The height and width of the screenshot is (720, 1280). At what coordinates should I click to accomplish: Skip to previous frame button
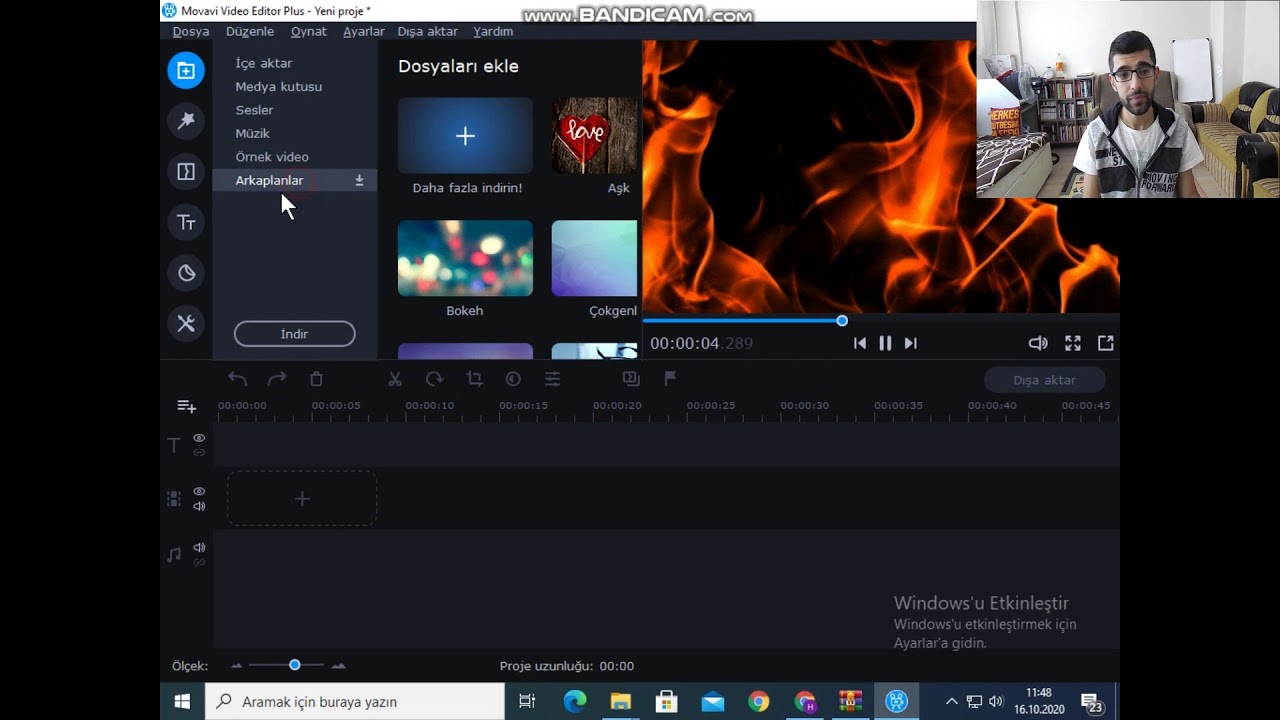[x=859, y=343]
